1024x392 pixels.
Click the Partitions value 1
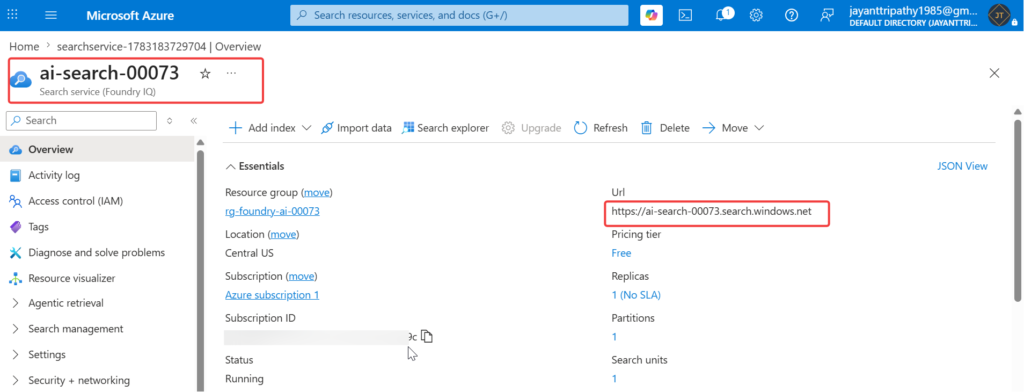[x=614, y=336]
